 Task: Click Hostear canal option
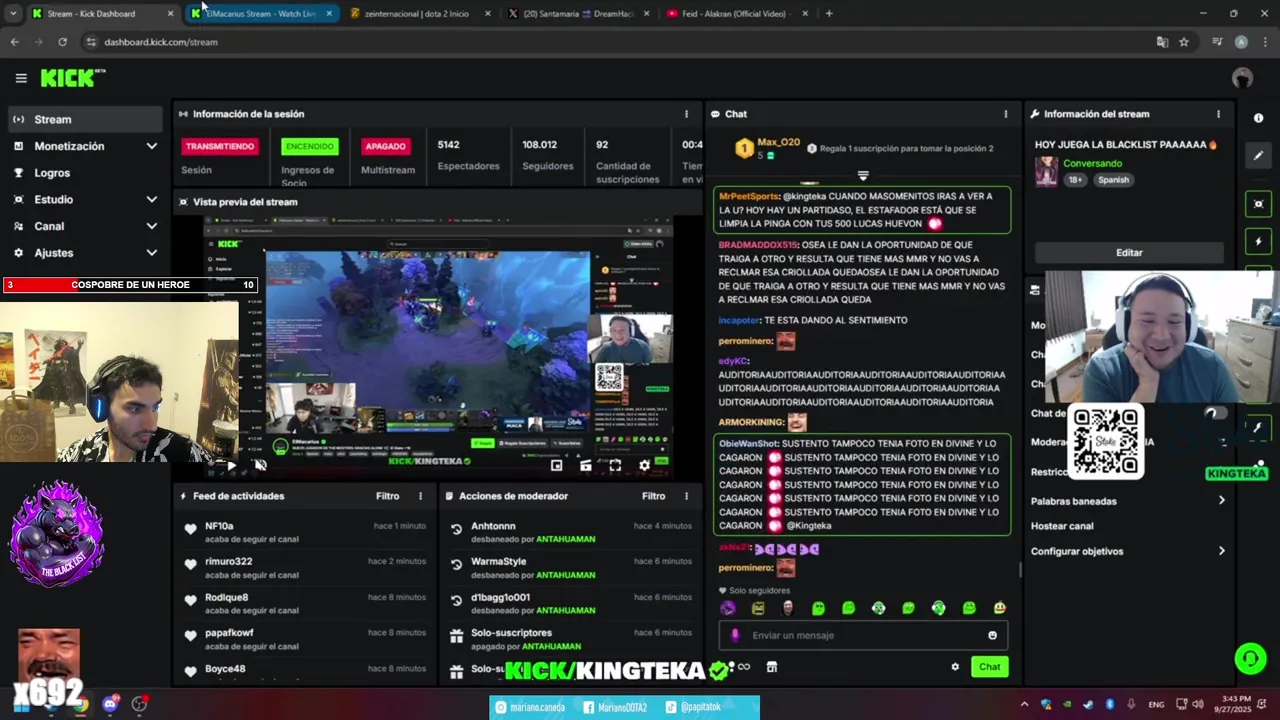tap(1062, 526)
